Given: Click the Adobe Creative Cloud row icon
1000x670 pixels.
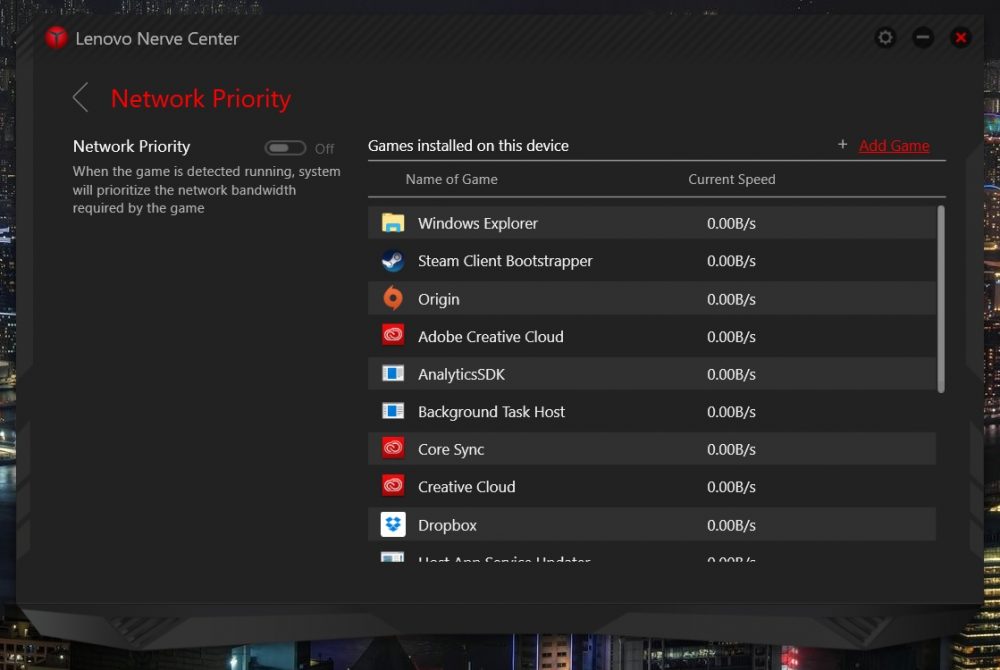Looking at the screenshot, I should [x=393, y=335].
